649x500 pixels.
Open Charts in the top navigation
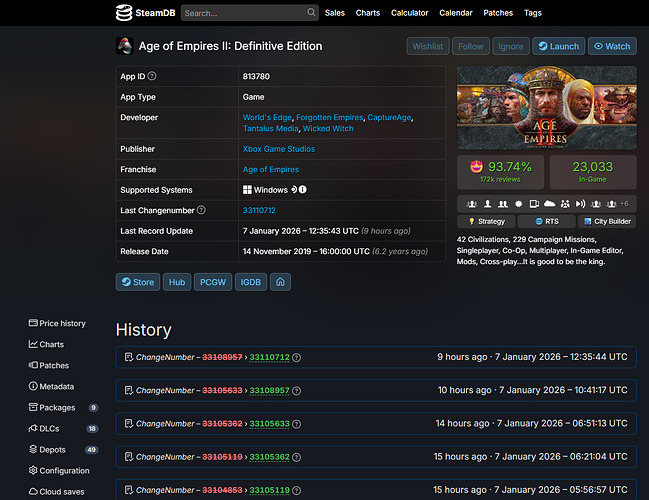[367, 13]
